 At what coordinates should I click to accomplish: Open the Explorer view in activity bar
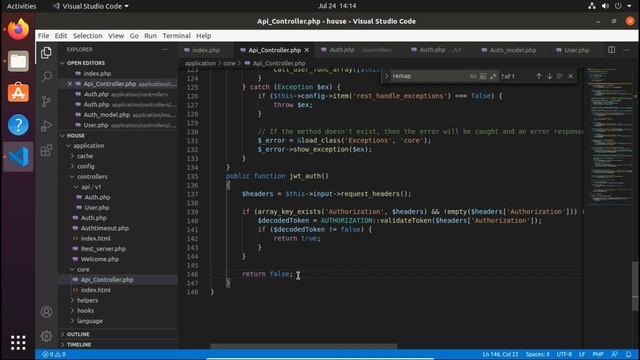(x=46, y=53)
